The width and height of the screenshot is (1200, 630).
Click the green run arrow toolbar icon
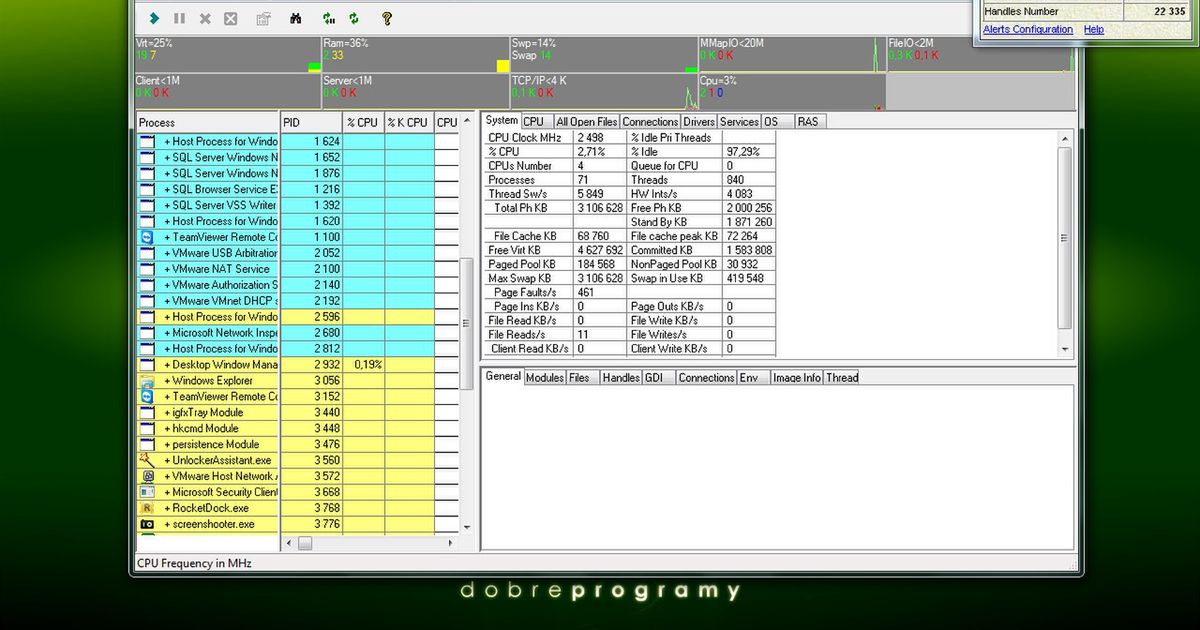tap(154, 18)
